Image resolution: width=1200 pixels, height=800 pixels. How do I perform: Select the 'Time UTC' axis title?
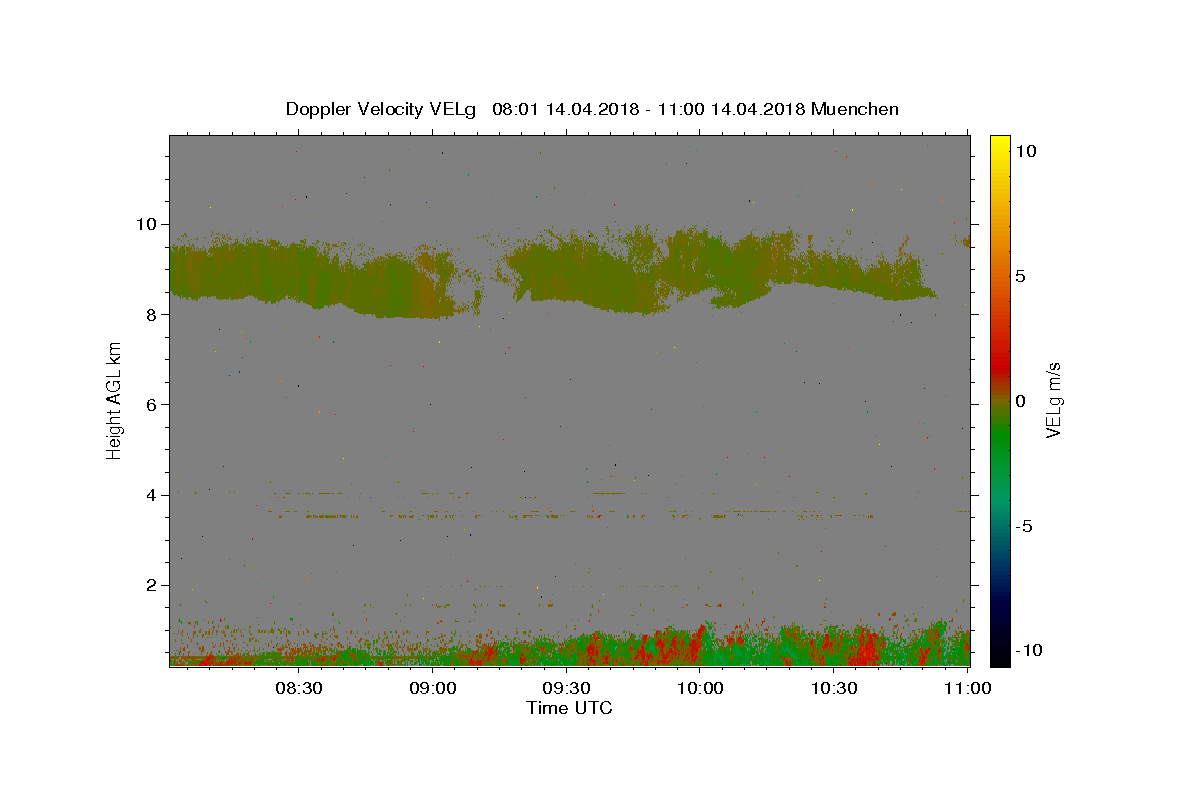[569, 708]
